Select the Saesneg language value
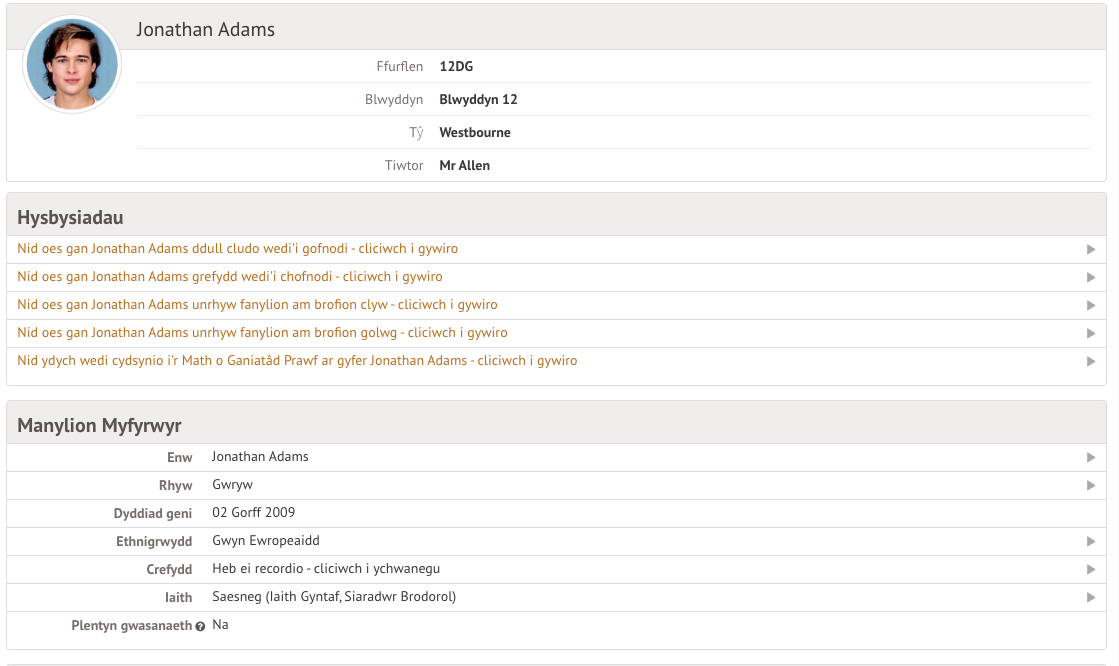Viewport: 1119px width, 666px height. 334,597
